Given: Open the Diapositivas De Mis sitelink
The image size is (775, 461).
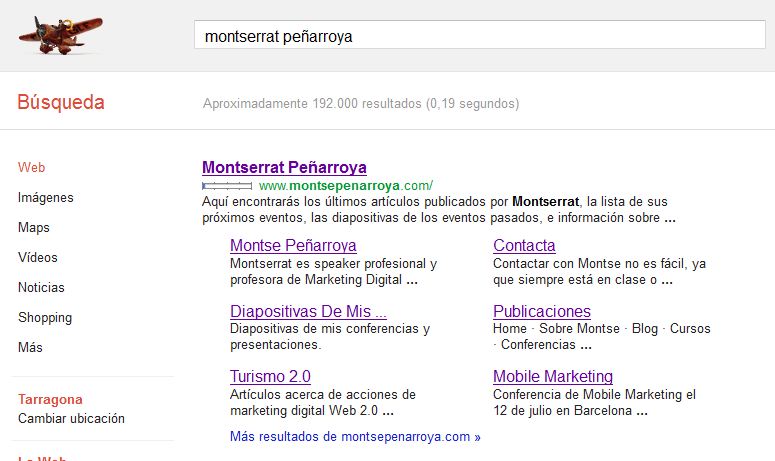Looking at the screenshot, I should click(308, 311).
